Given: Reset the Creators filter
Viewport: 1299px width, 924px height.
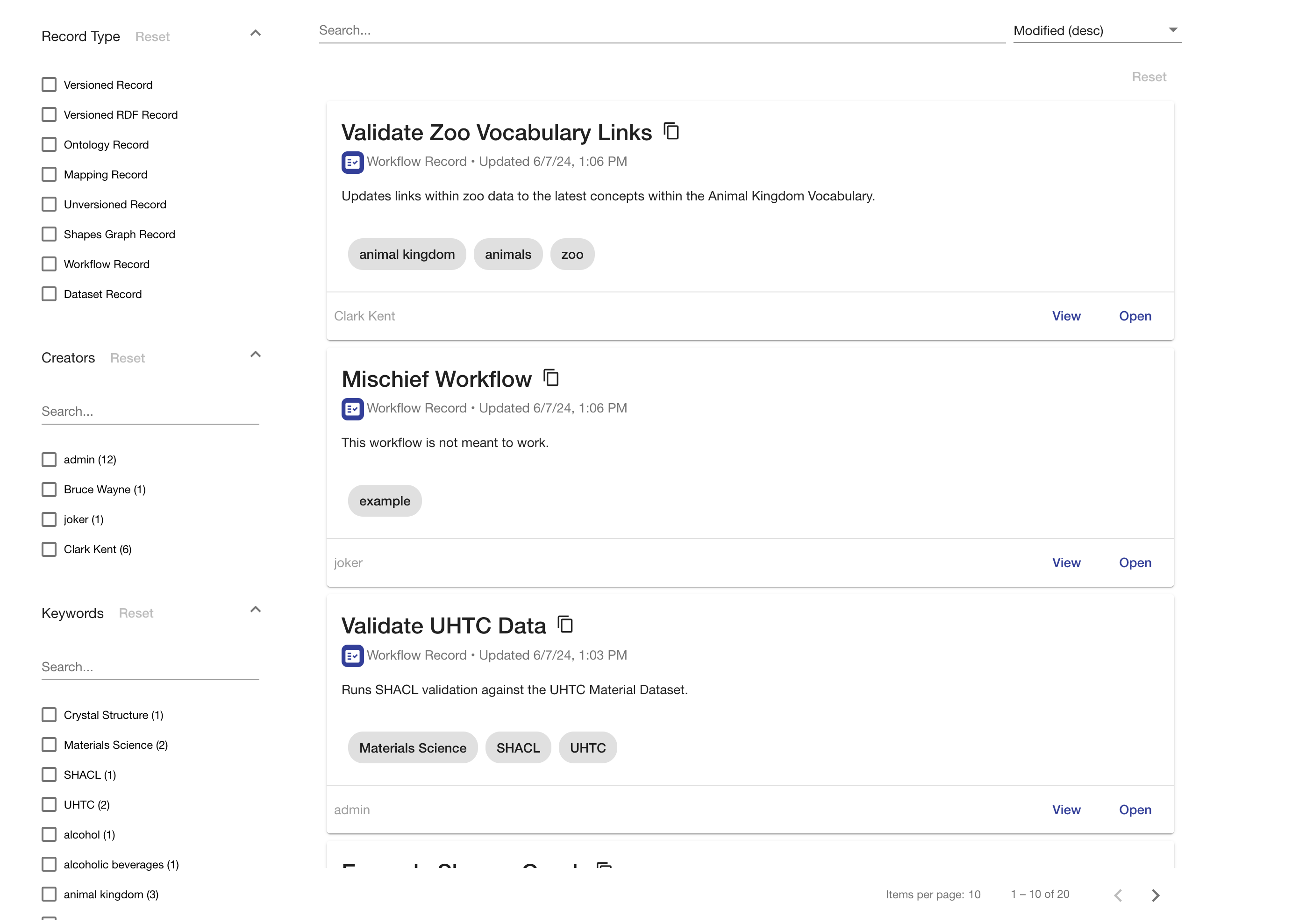Looking at the screenshot, I should pyautogui.click(x=128, y=358).
